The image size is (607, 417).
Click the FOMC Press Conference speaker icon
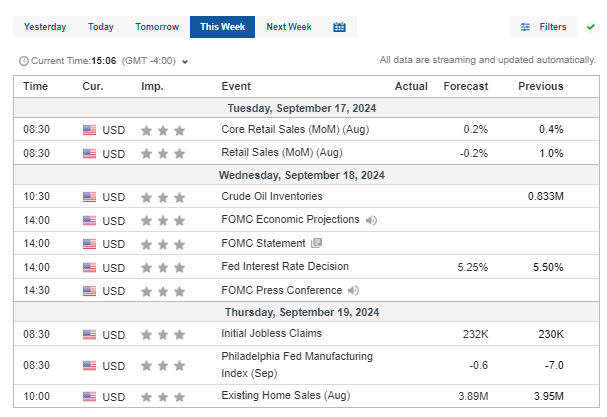coord(353,290)
